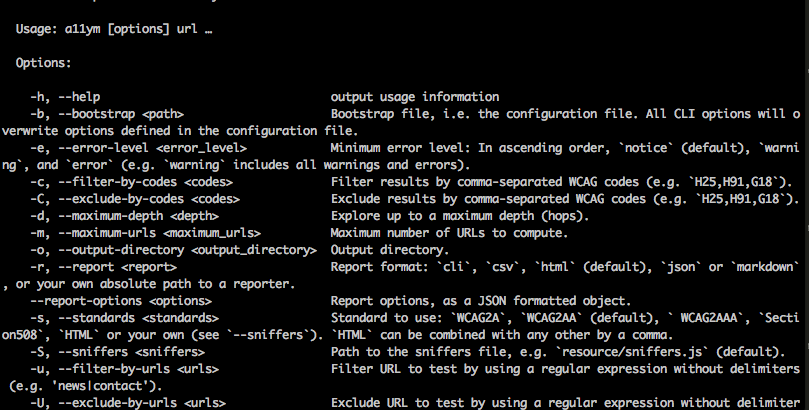Viewport: 809px width, 410px height.
Task: Click 'Maximum number of URLs to compute.' text
Action: click(449, 233)
